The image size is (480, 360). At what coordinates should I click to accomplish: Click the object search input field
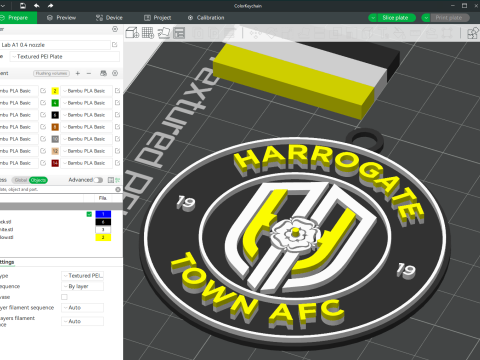(x=57, y=189)
